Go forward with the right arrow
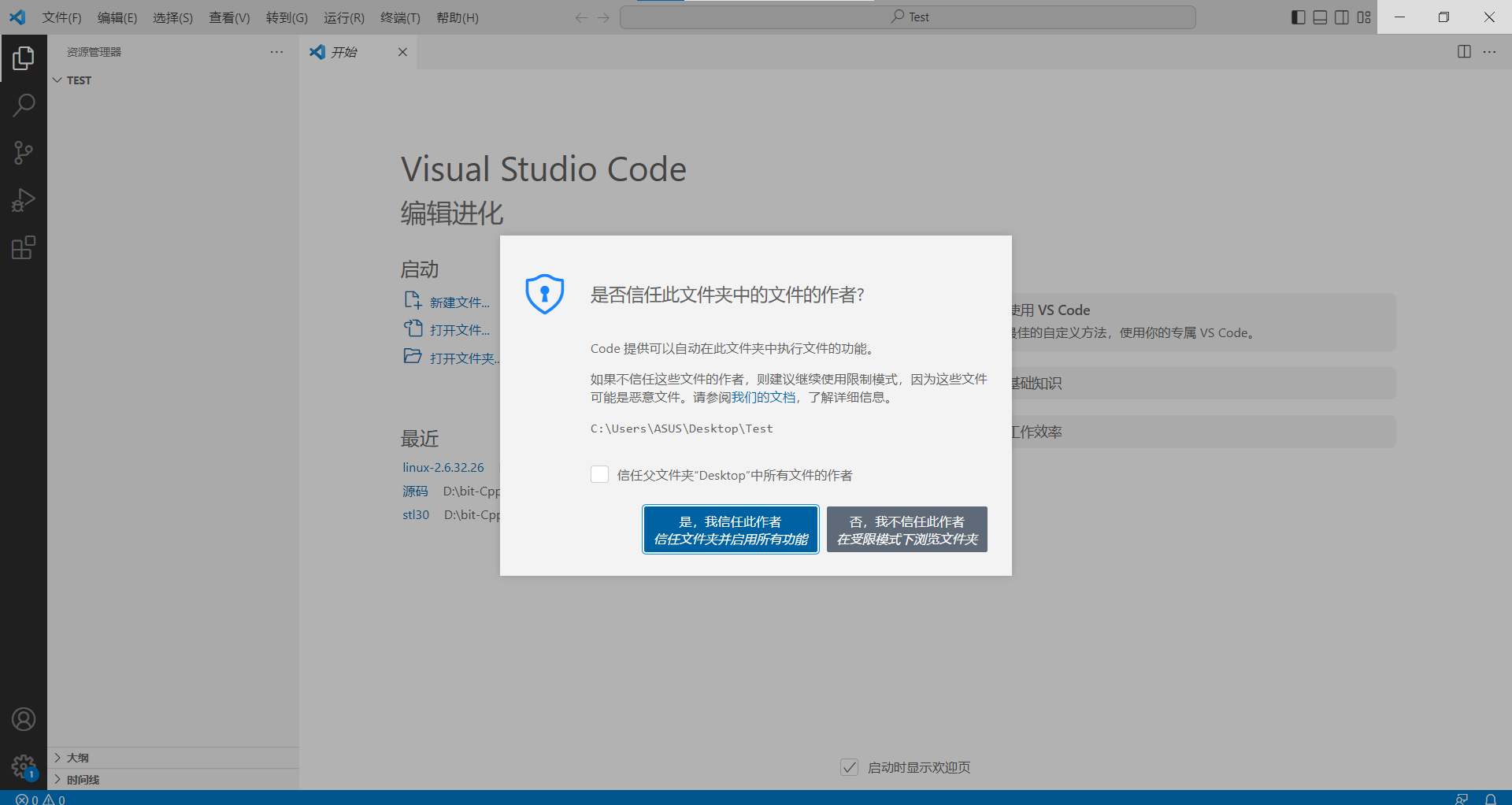1512x805 pixels. pos(603,17)
